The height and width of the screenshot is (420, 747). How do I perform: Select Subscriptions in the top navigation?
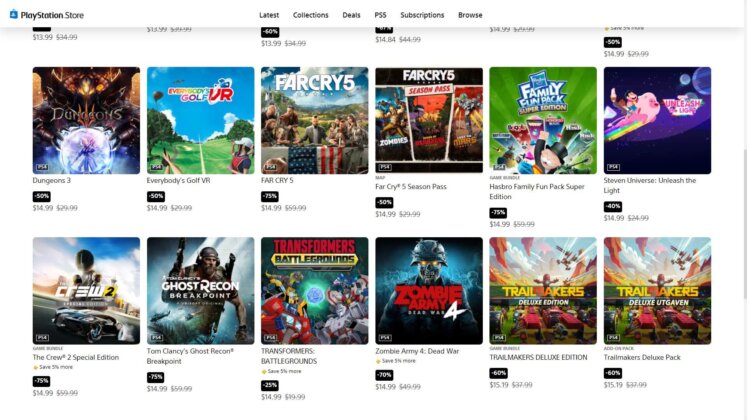point(422,15)
